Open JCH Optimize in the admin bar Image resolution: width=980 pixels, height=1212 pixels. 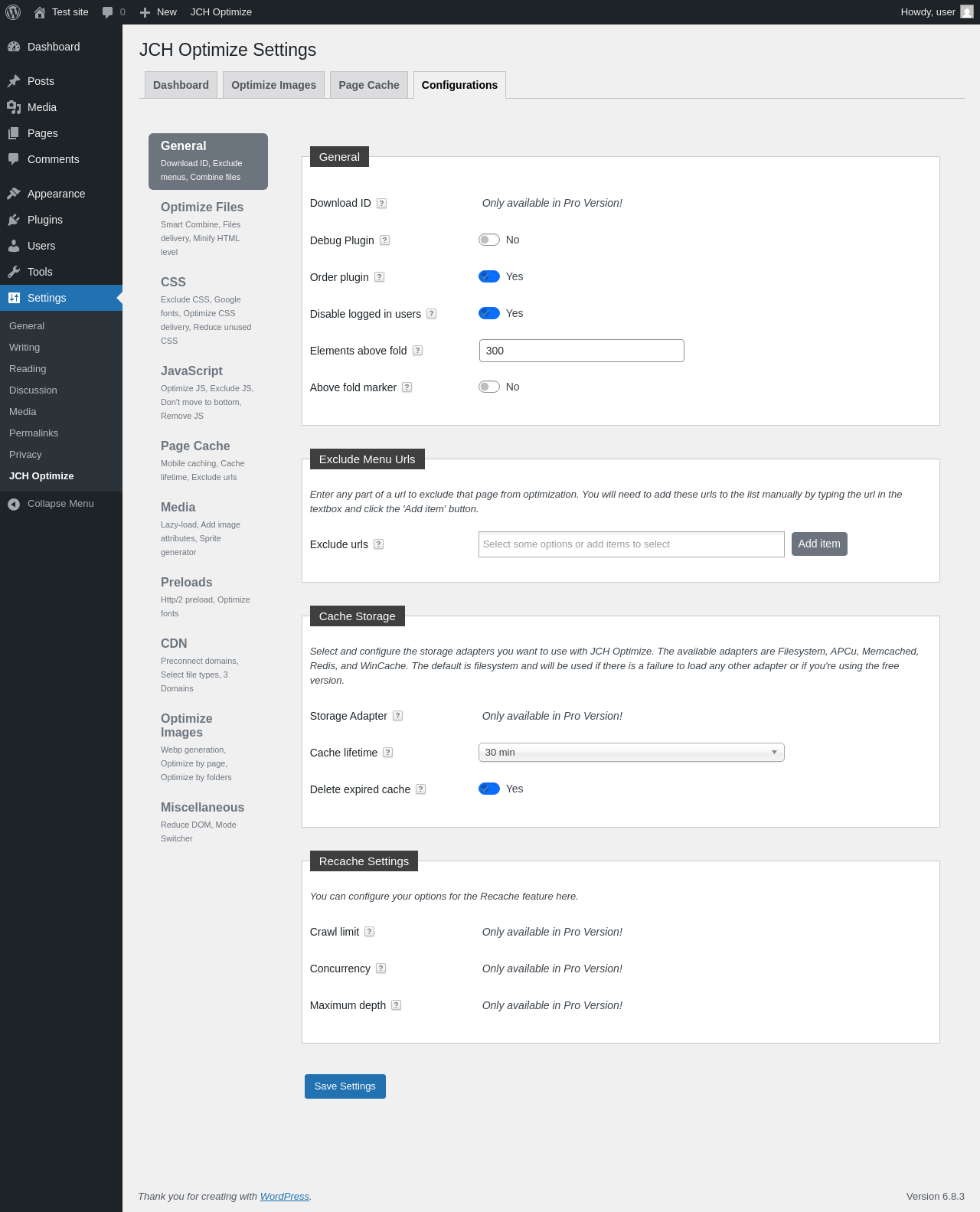click(x=221, y=12)
